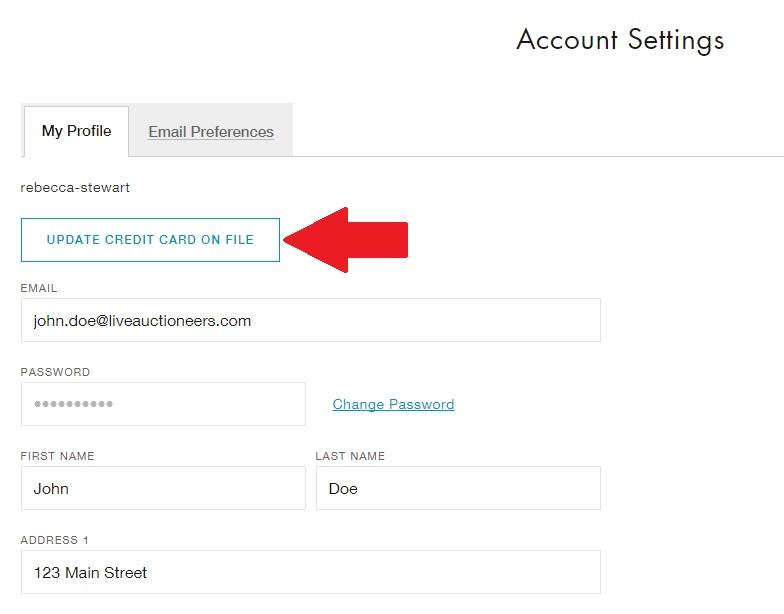Click the Address 1 field
The height and width of the screenshot is (614, 784).
(x=310, y=572)
